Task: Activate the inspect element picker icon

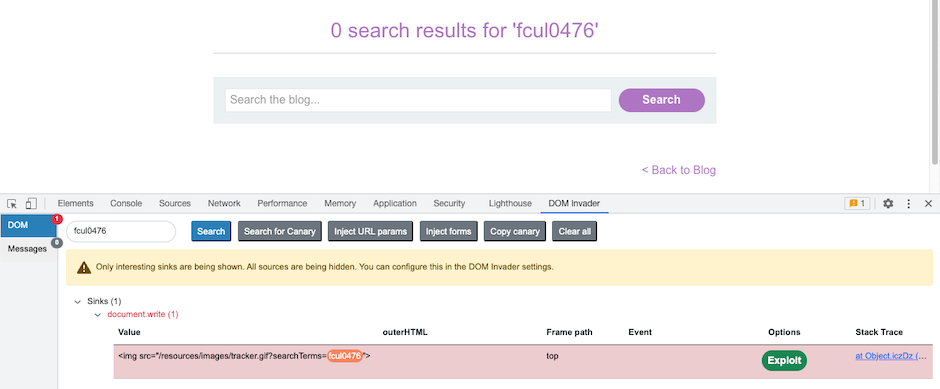Action: coord(12,204)
